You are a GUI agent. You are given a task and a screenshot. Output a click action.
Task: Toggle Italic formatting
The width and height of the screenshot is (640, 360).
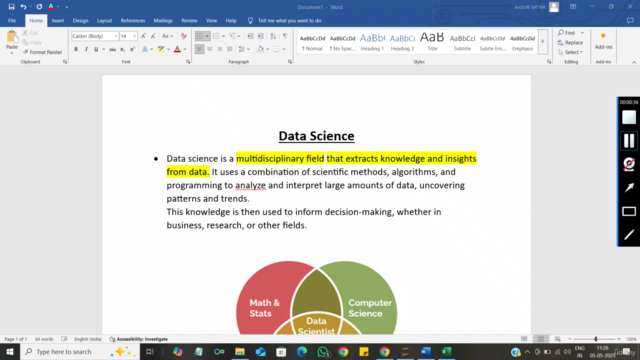[x=86, y=49]
